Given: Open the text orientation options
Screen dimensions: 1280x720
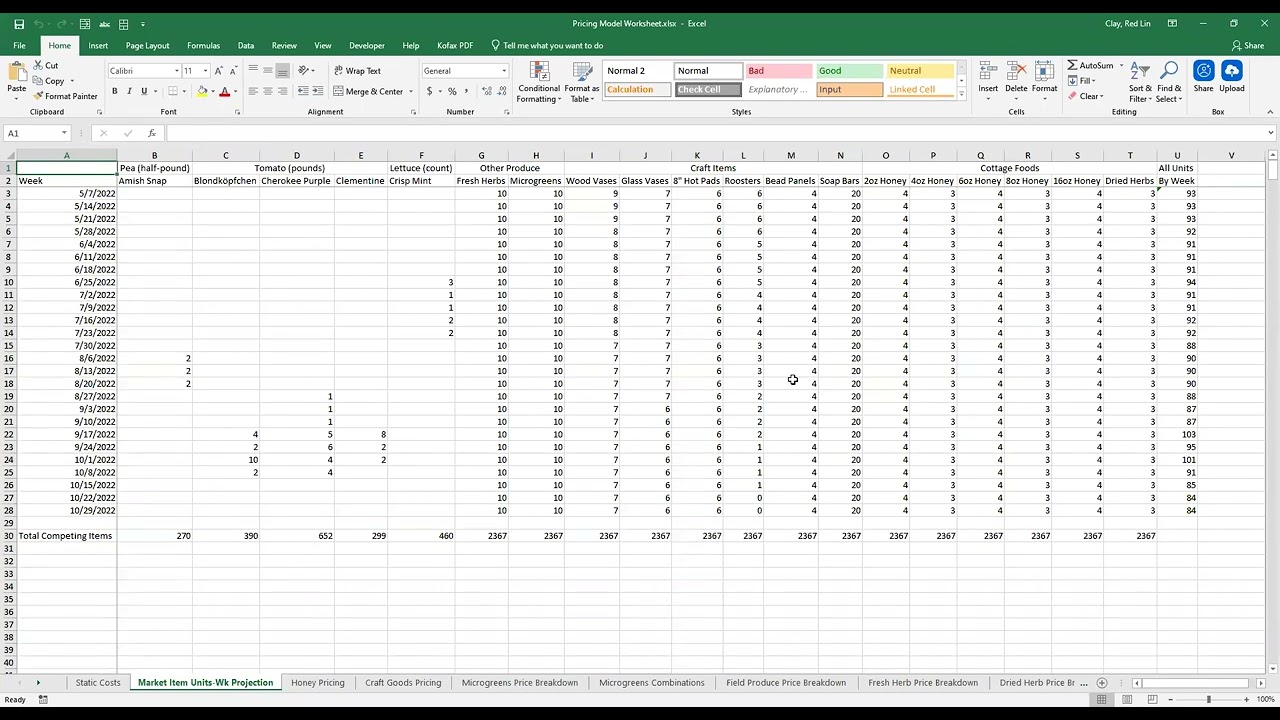Looking at the screenshot, I should 307,71.
